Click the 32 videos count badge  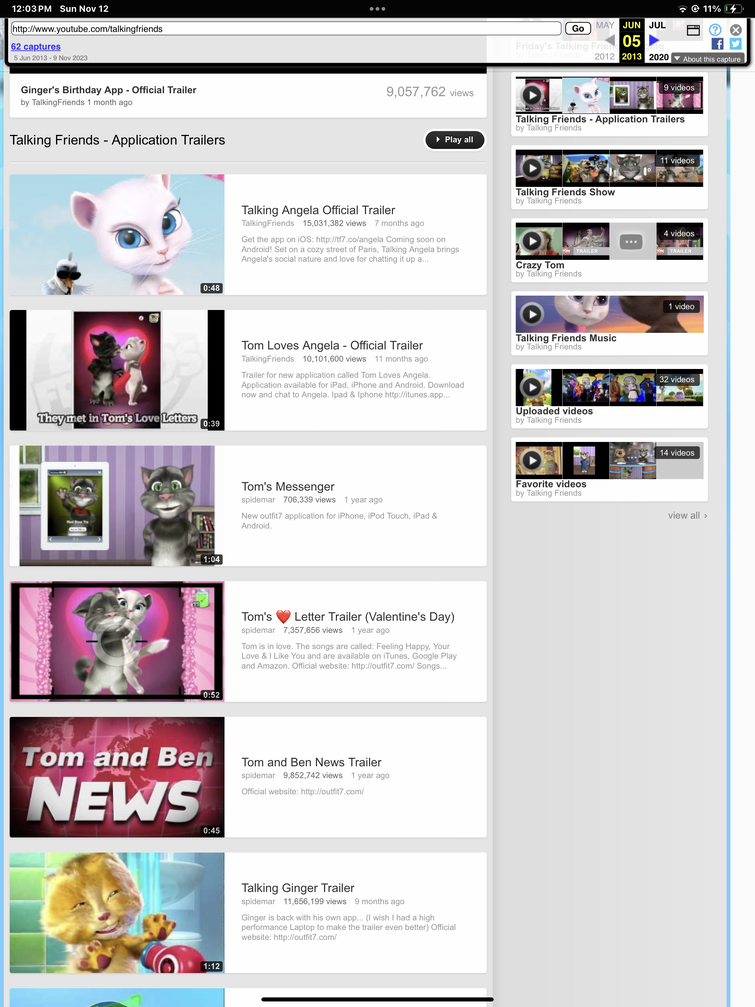[677, 380]
